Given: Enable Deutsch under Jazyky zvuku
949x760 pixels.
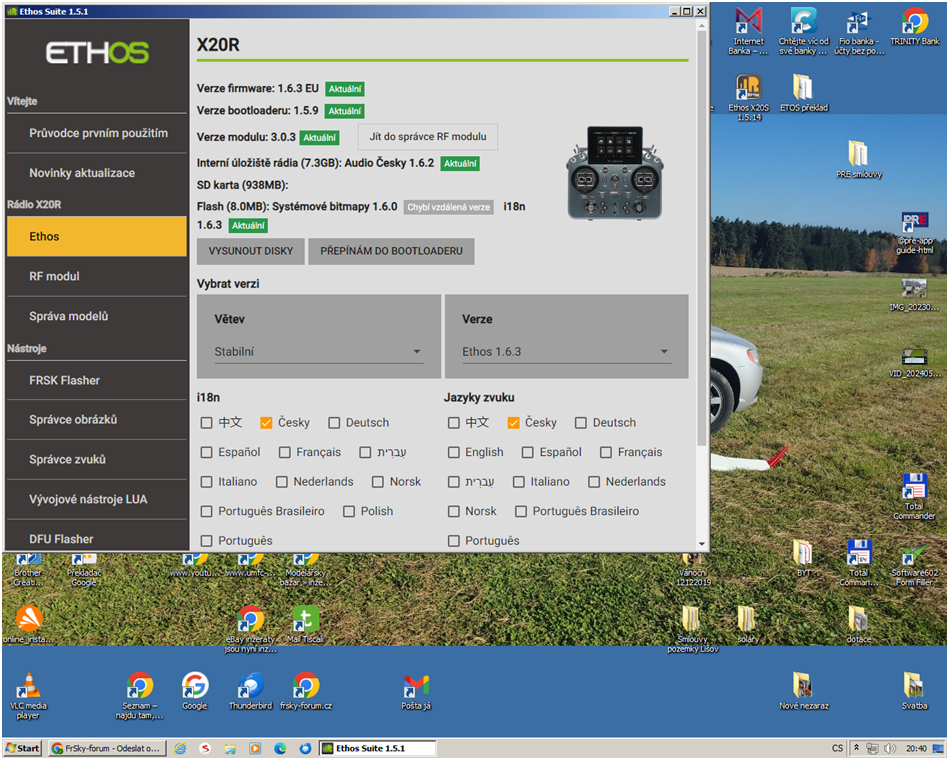Looking at the screenshot, I should [581, 423].
